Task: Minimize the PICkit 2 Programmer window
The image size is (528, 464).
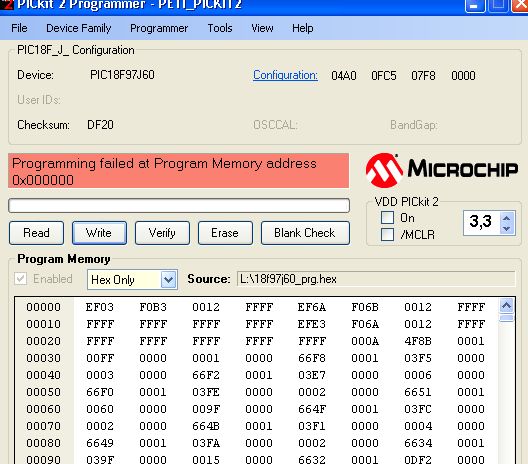Action: 474,5
